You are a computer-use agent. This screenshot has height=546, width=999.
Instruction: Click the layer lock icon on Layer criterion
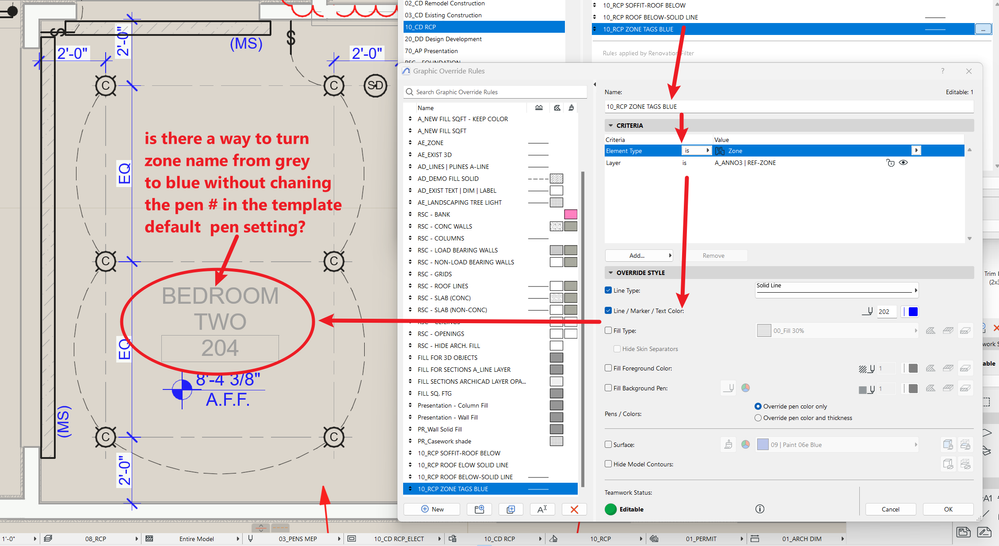click(x=890, y=163)
